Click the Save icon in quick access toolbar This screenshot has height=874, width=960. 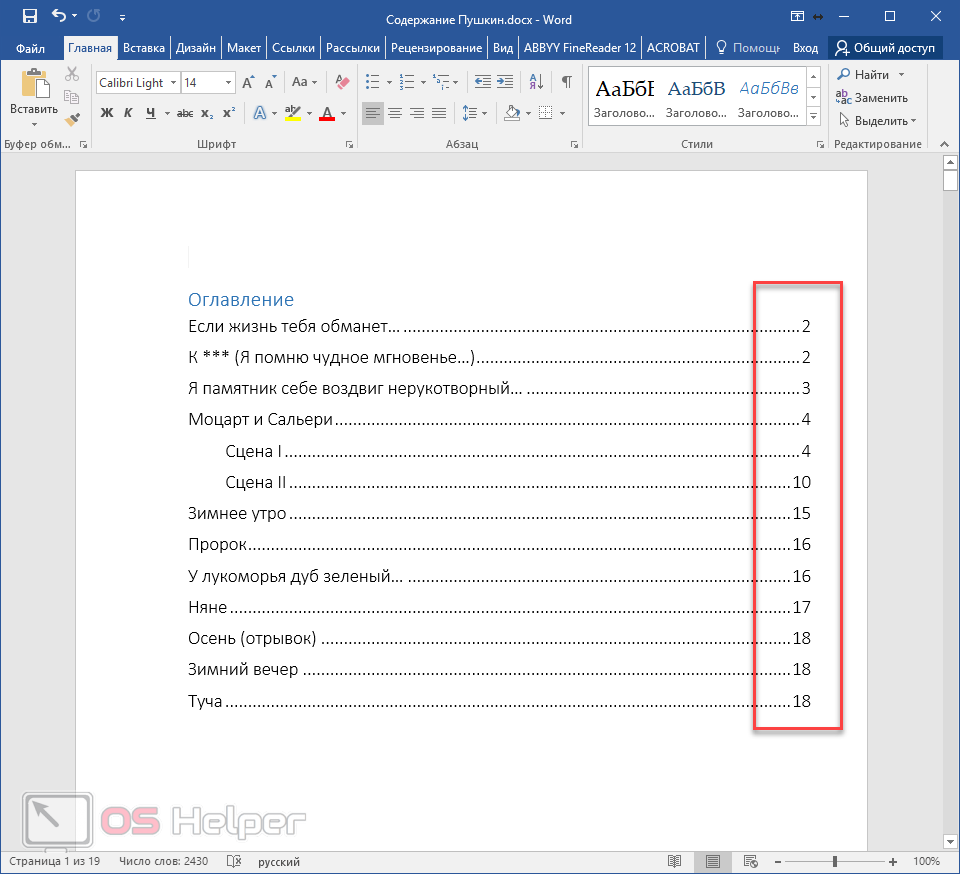tap(30, 16)
